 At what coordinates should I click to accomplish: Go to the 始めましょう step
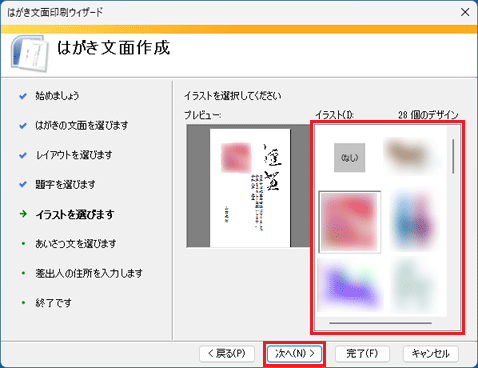pos(57,96)
